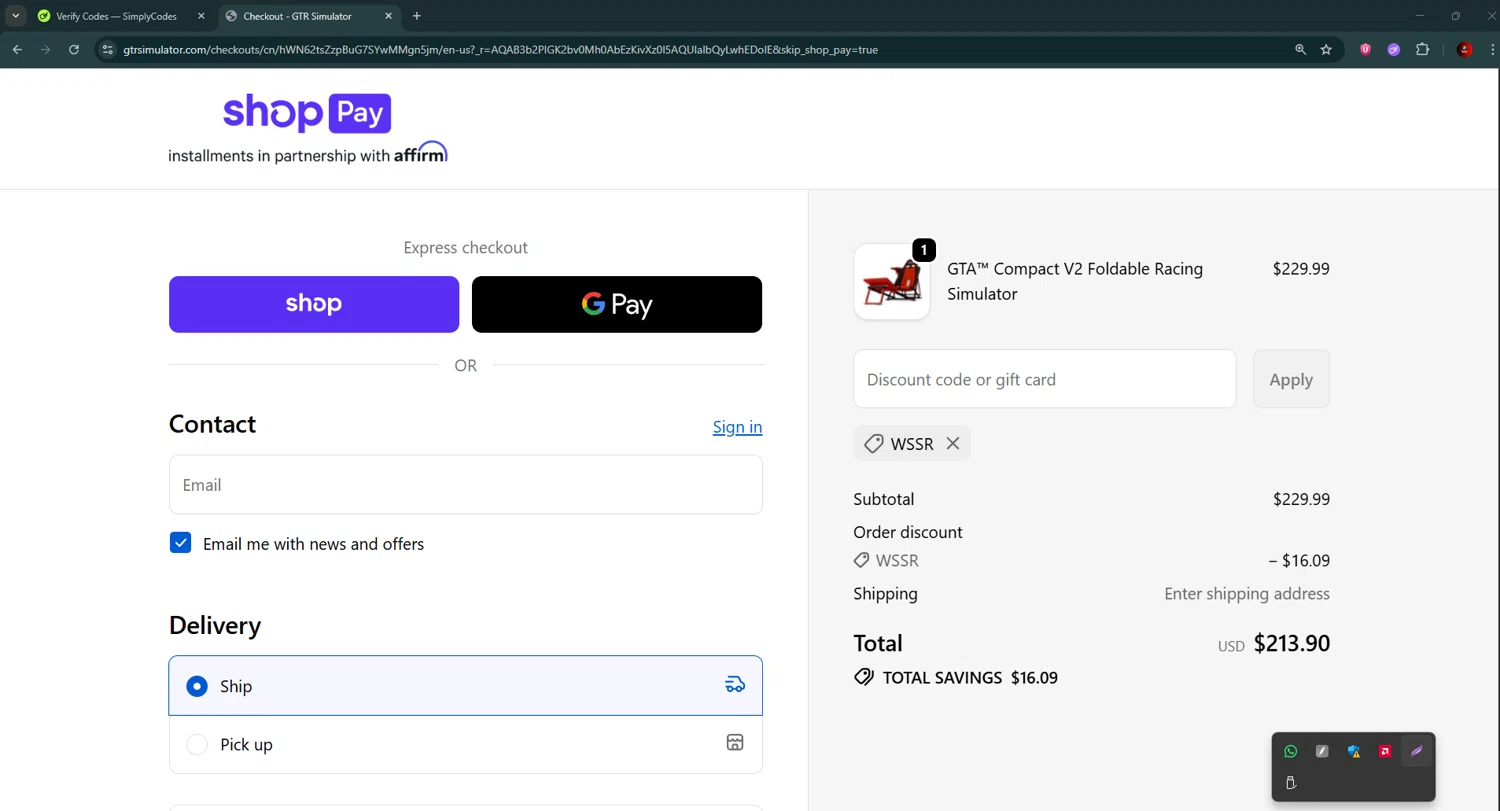Click the site information icon in address bar
The height and width of the screenshot is (811, 1500).
(108, 49)
